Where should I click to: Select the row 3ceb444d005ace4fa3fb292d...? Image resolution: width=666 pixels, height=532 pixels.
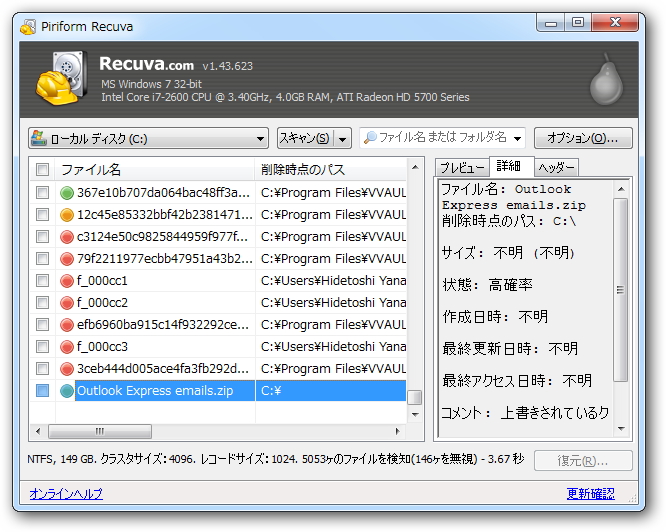click(x=218, y=369)
